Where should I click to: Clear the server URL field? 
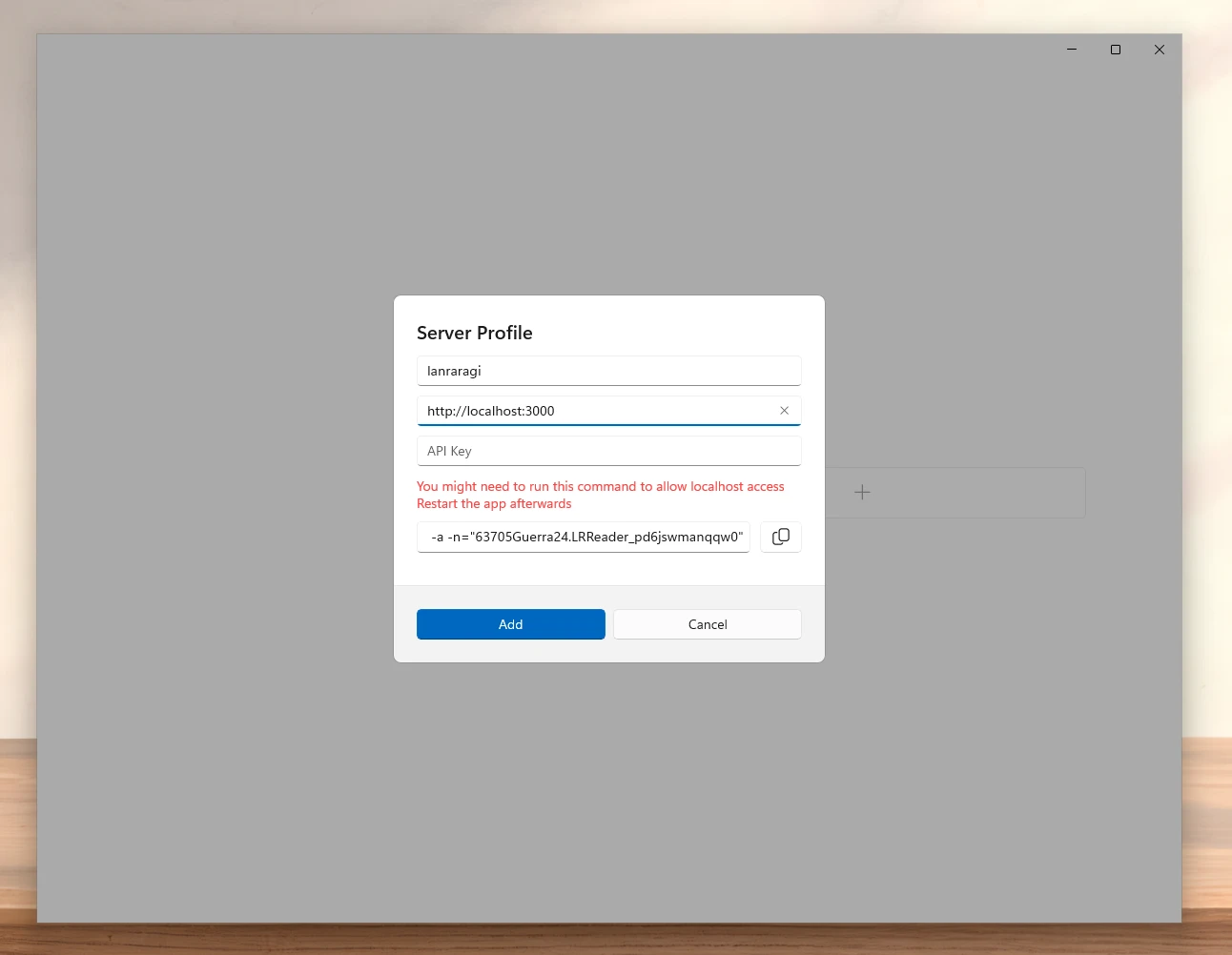(784, 411)
